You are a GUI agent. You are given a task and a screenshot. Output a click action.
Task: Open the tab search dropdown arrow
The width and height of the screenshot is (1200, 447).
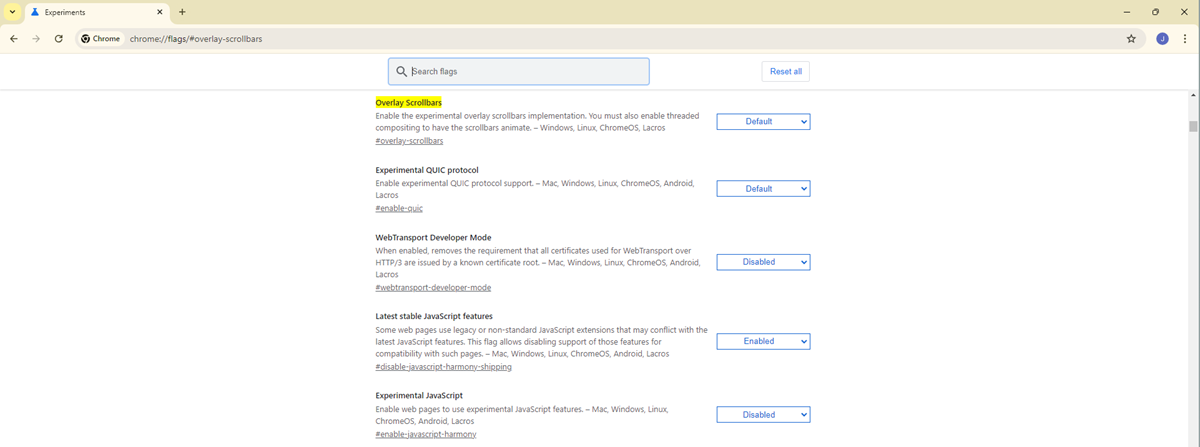pos(11,12)
